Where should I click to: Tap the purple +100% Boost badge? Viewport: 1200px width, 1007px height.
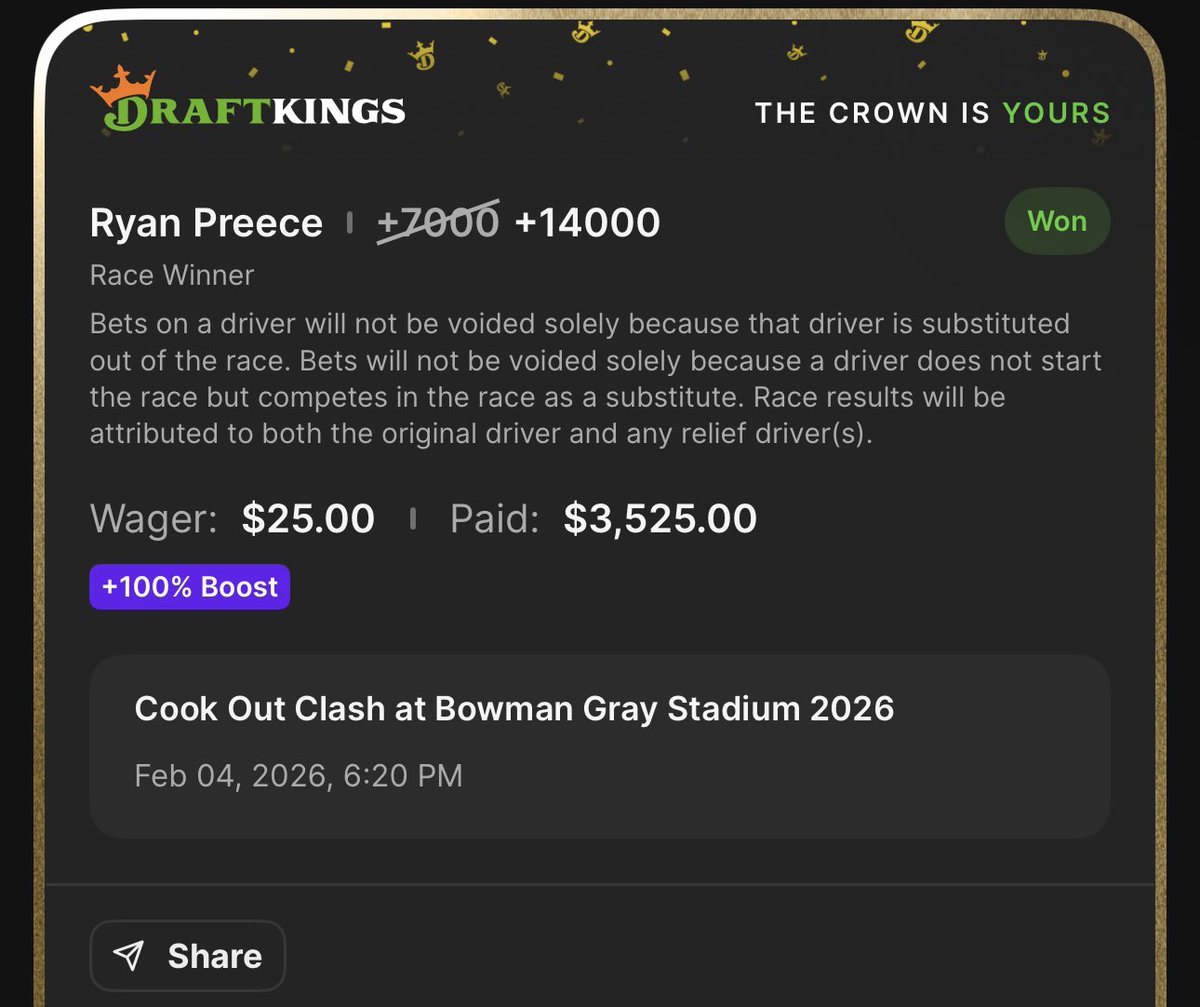click(x=190, y=587)
